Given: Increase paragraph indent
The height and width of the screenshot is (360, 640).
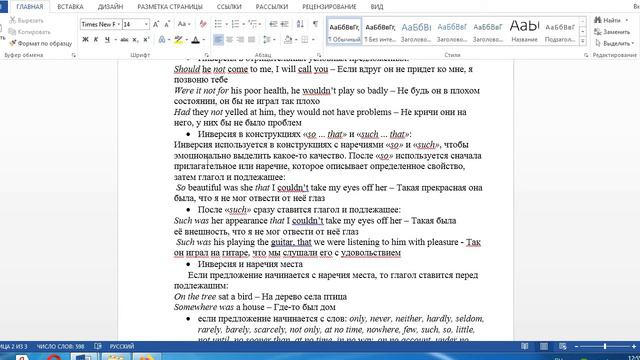Looking at the screenshot, I should coord(284,24).
